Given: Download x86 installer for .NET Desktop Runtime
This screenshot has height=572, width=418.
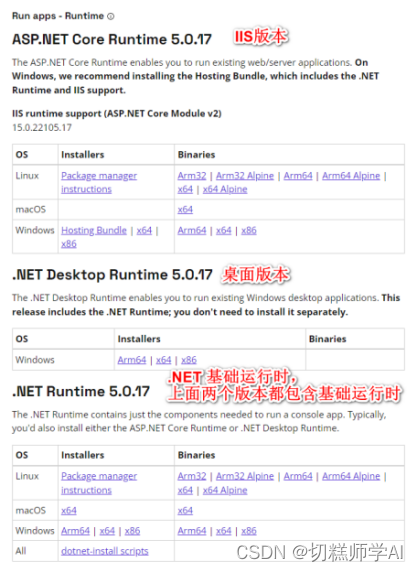Looking at the screenshot, I should (x=189, y=360).
